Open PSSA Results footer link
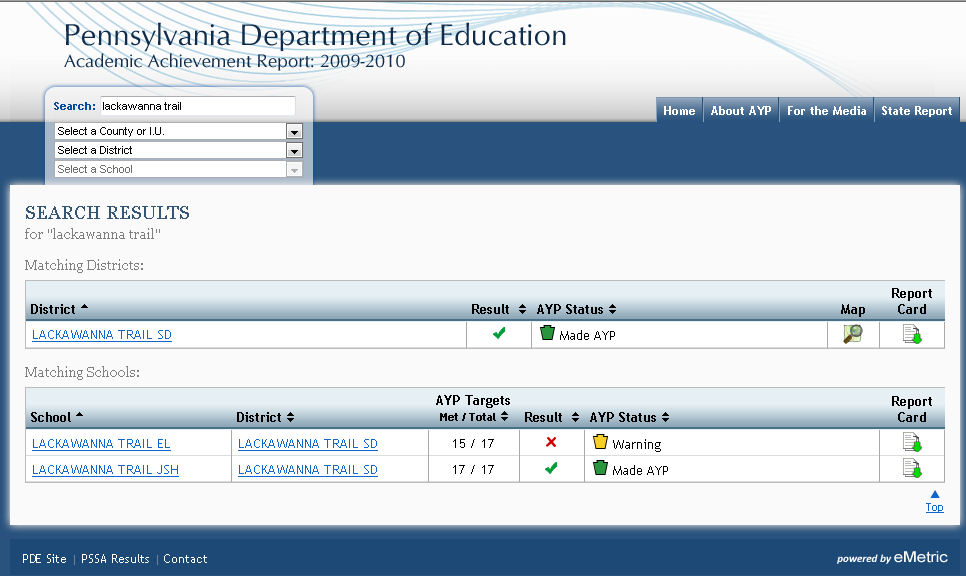The height and width of the screenshot is (576, 966). [x=115, y=559]
